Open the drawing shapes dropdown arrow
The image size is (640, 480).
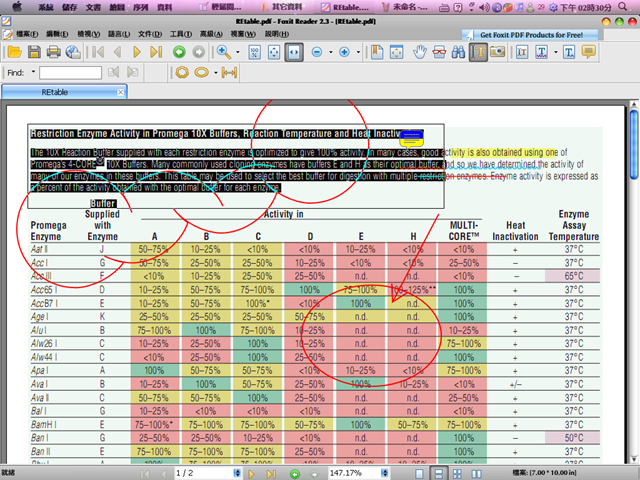pyautogui.click(x=216, y=73)
